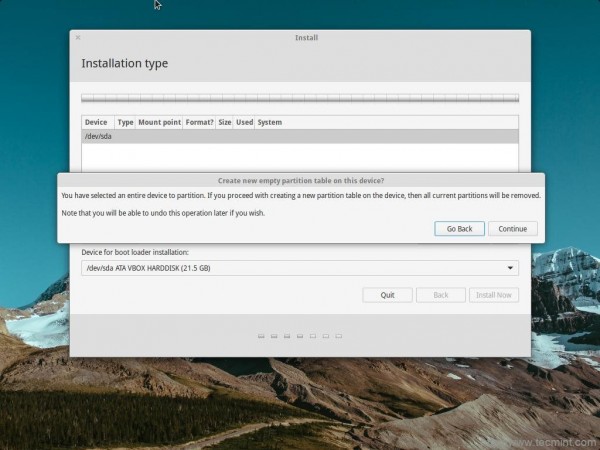Click the Back button in the Install window
Viewport: 600px width, 450px height.
[441, 295]
